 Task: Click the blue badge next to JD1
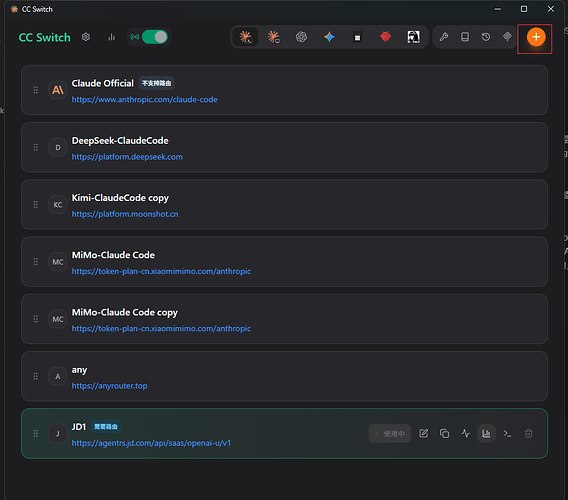point(106,427)
